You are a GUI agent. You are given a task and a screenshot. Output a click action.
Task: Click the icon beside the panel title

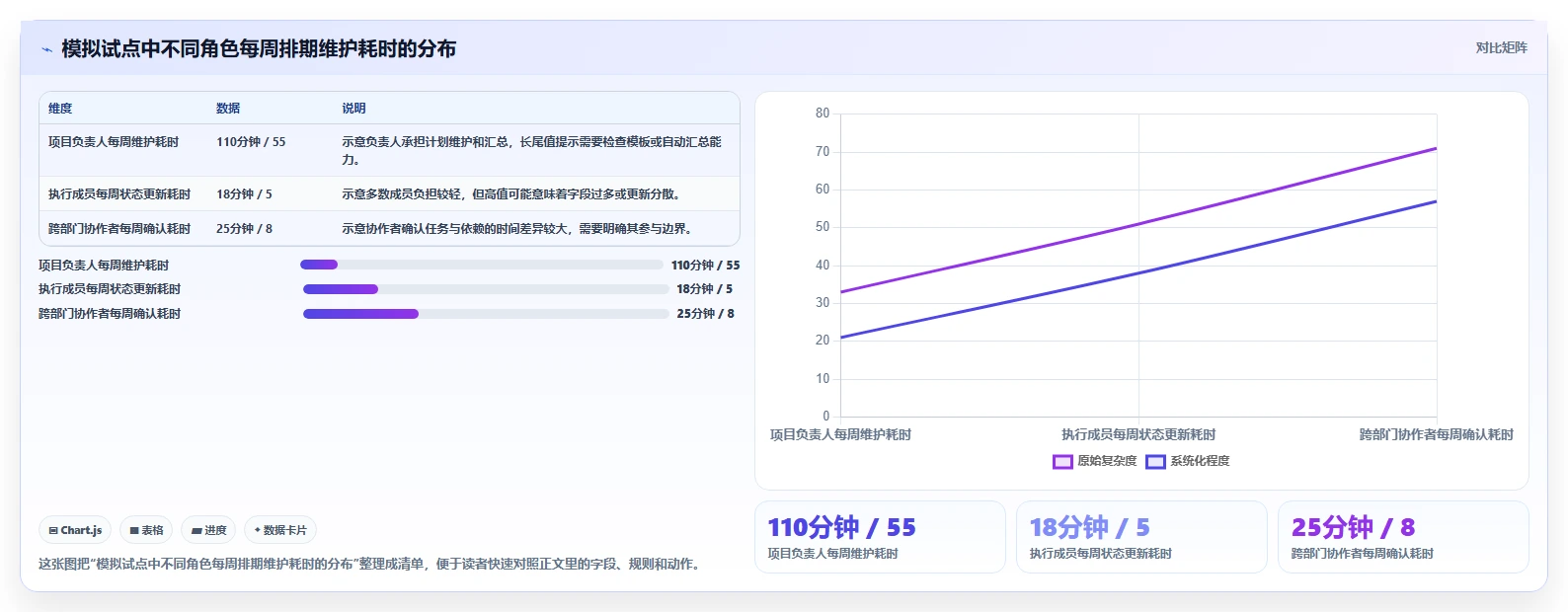point(46,49)
